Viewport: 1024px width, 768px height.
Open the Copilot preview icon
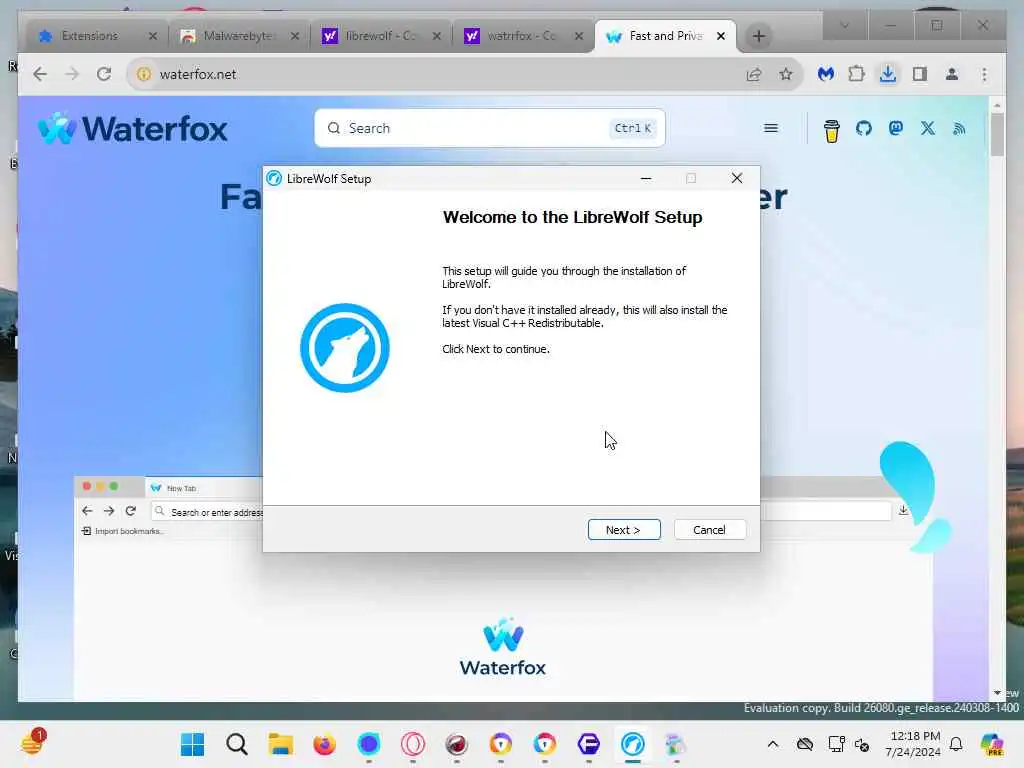(993, 744)
